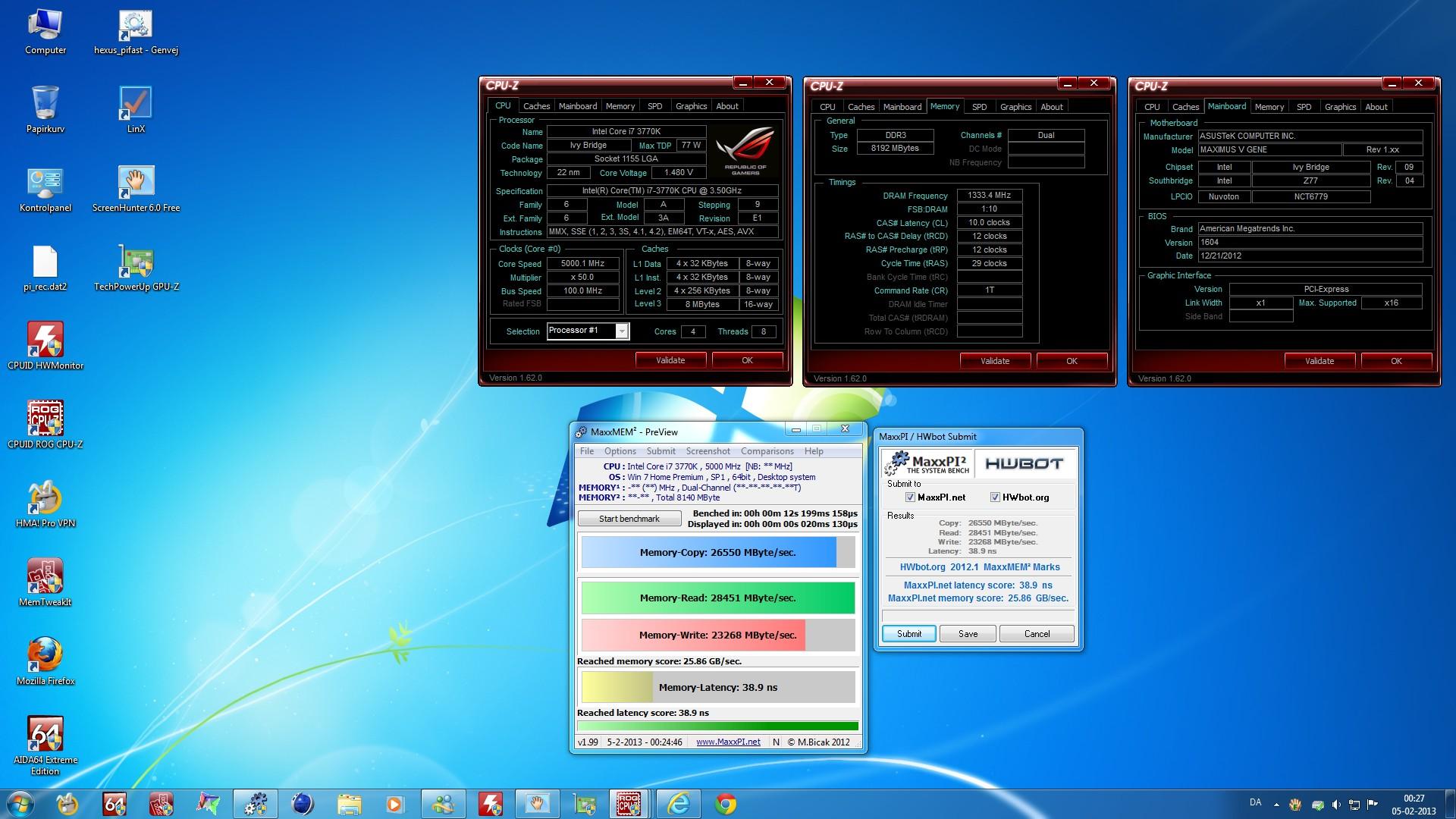
Task: Click the Memory-Read 28451 MByte/sec bar
Action: click(x=718, y=598)
